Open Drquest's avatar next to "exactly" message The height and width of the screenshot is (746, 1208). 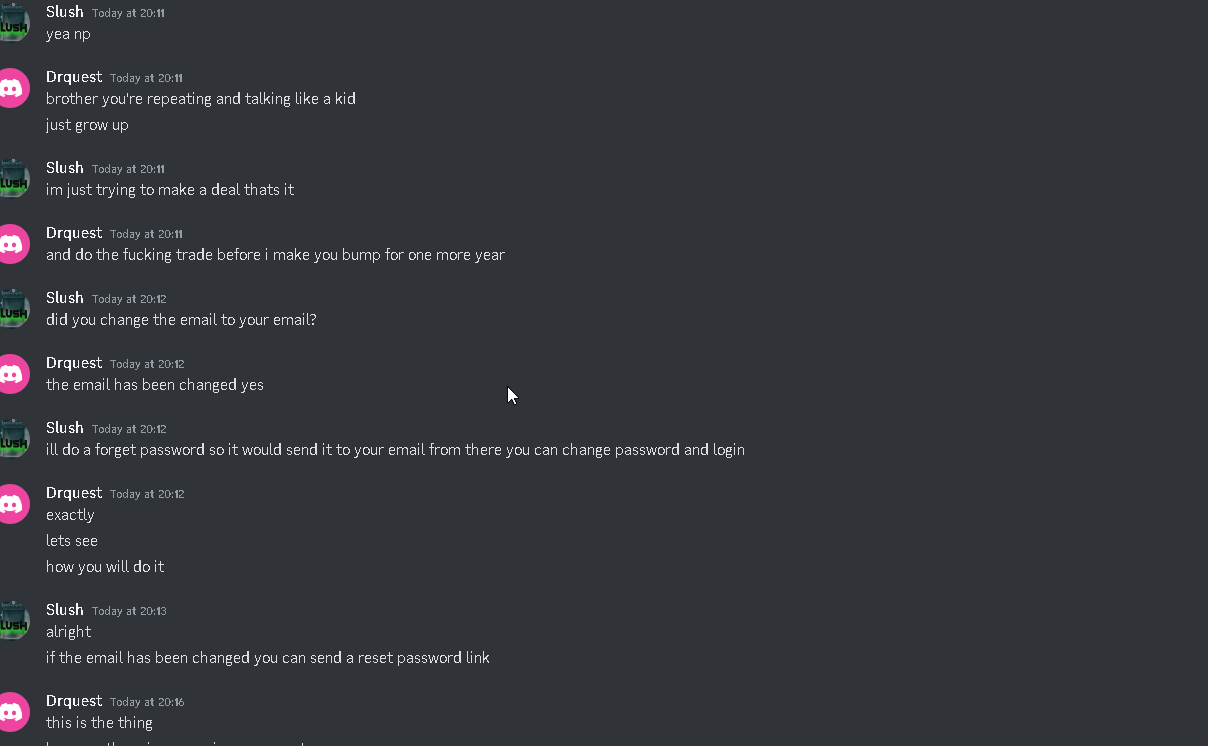coord(11,504)
